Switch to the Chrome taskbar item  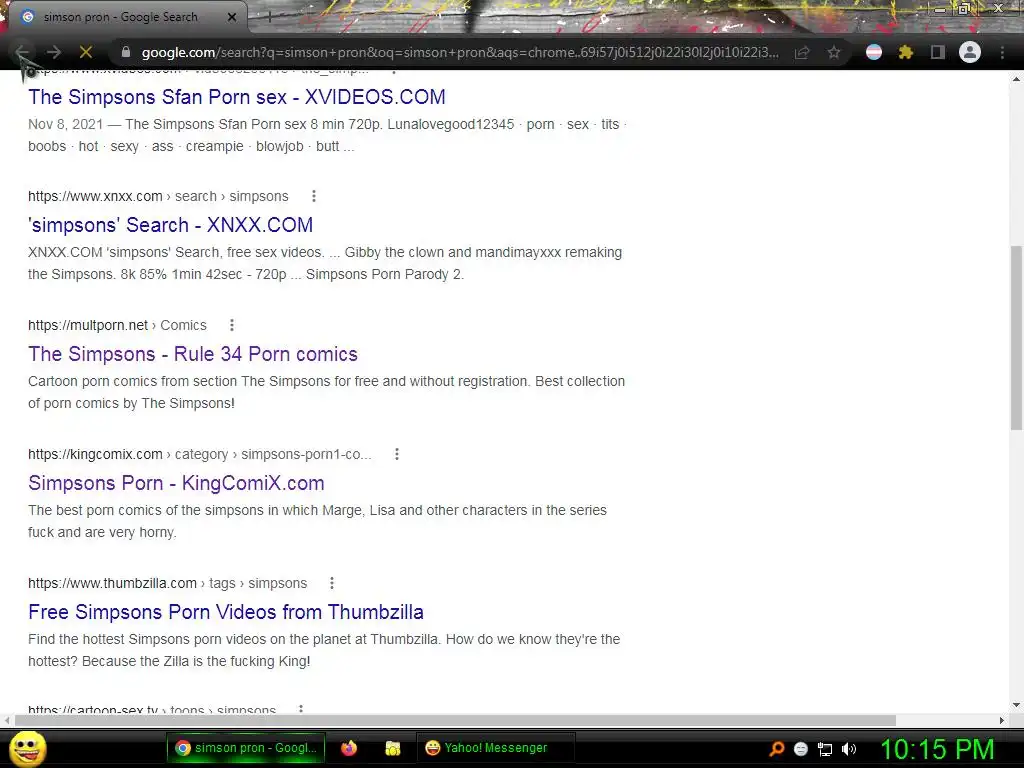[x=246, y=748]
